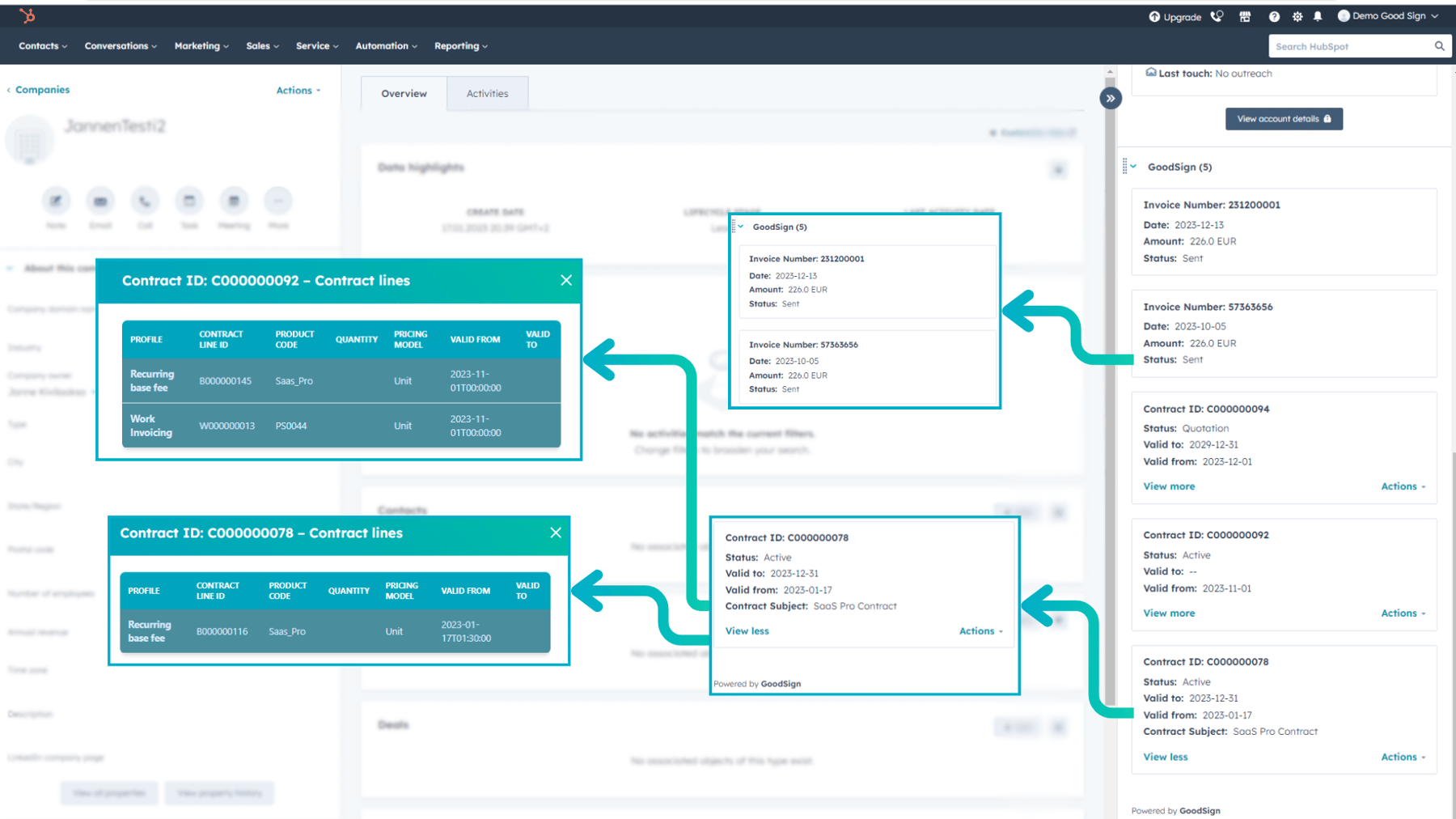The width and height of the screenshot is (1456, 819).
Task: Click the search magnifier icon
Action: click(1439, 46)
